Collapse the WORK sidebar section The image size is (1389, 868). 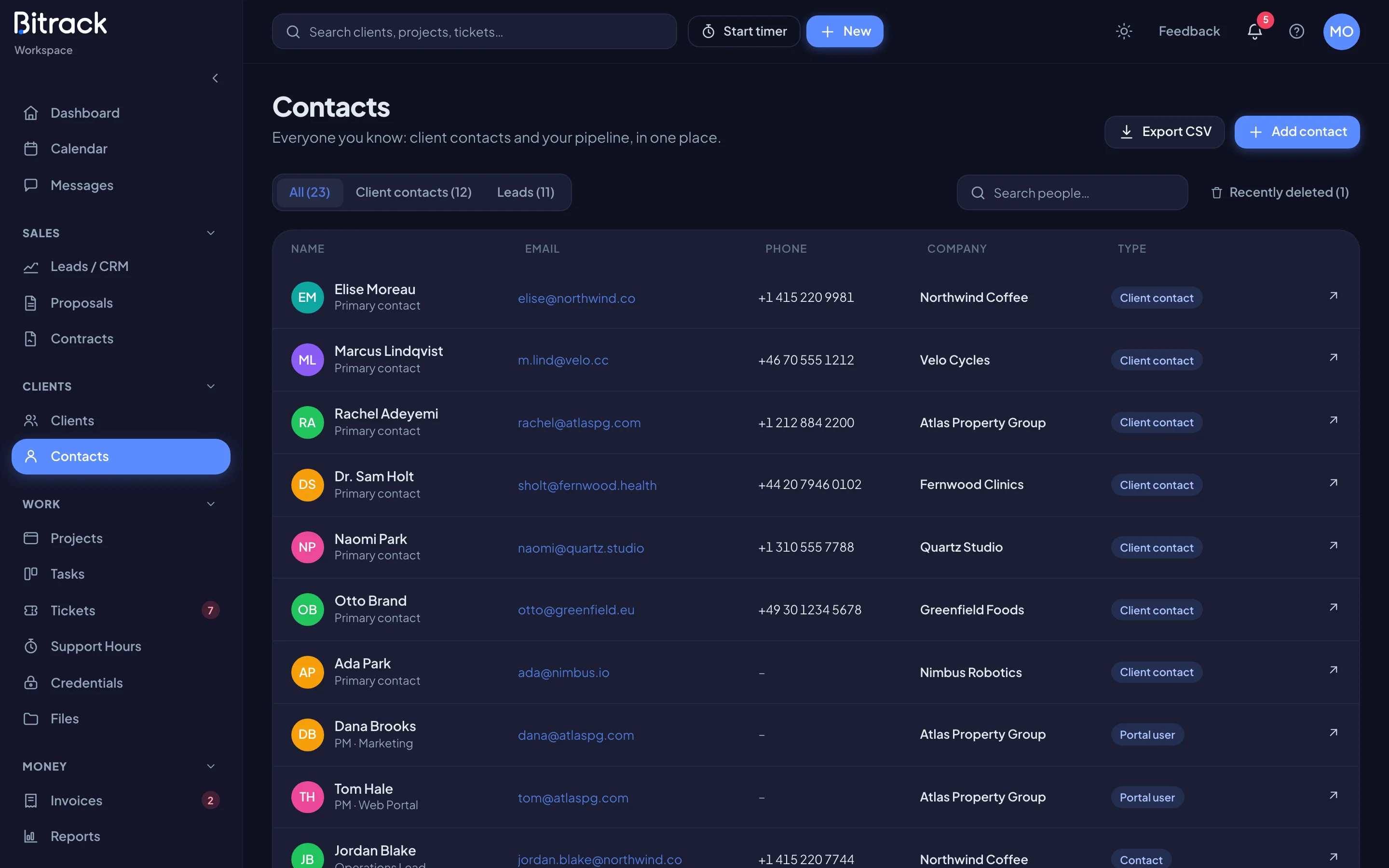[211, 504]
